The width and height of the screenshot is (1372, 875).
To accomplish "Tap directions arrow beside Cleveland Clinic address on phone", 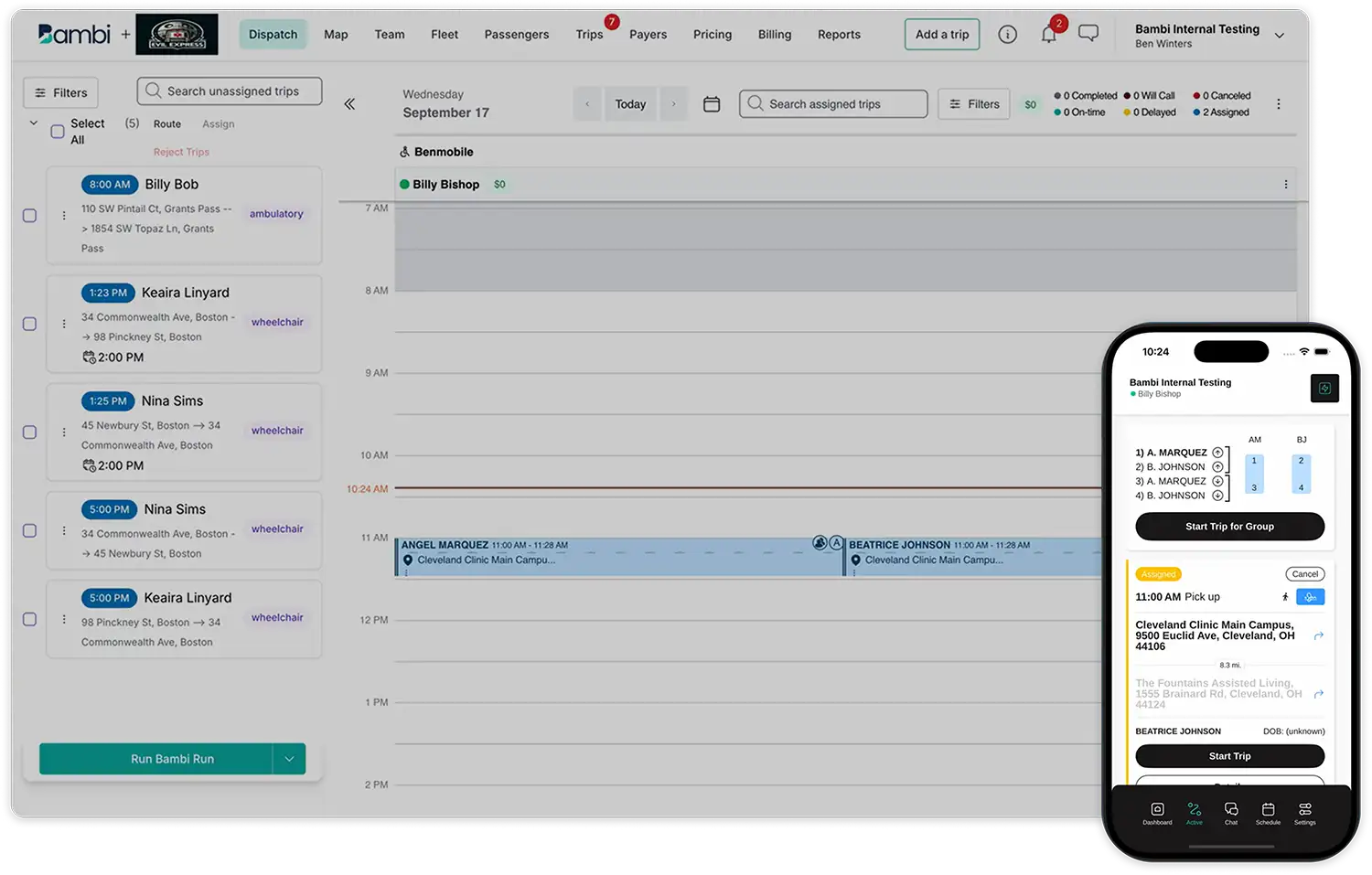I will (x=1319, y=635).
